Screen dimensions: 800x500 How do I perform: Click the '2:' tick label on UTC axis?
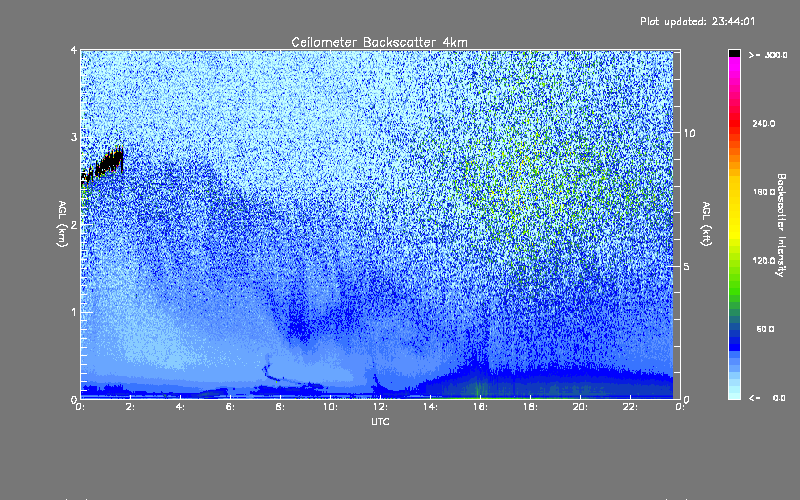tap(131, 407)
